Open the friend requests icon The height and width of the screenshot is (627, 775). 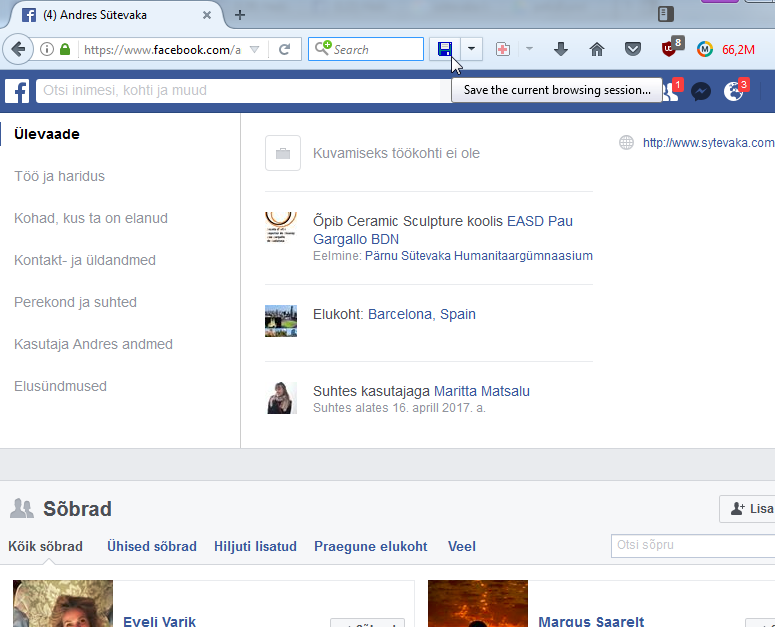click(x=670, y=91)
